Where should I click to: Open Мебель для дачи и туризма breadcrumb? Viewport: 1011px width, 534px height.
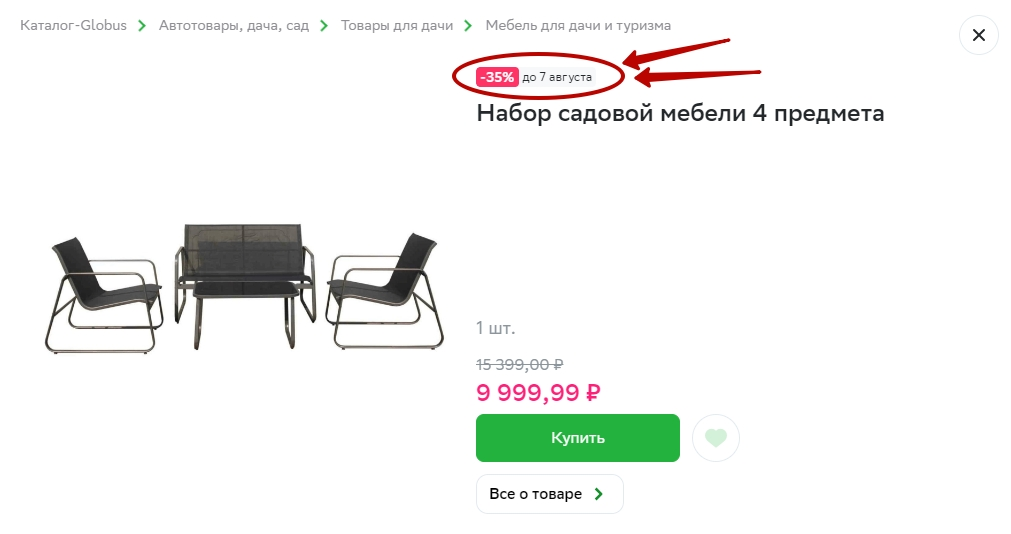pos(578,26)
